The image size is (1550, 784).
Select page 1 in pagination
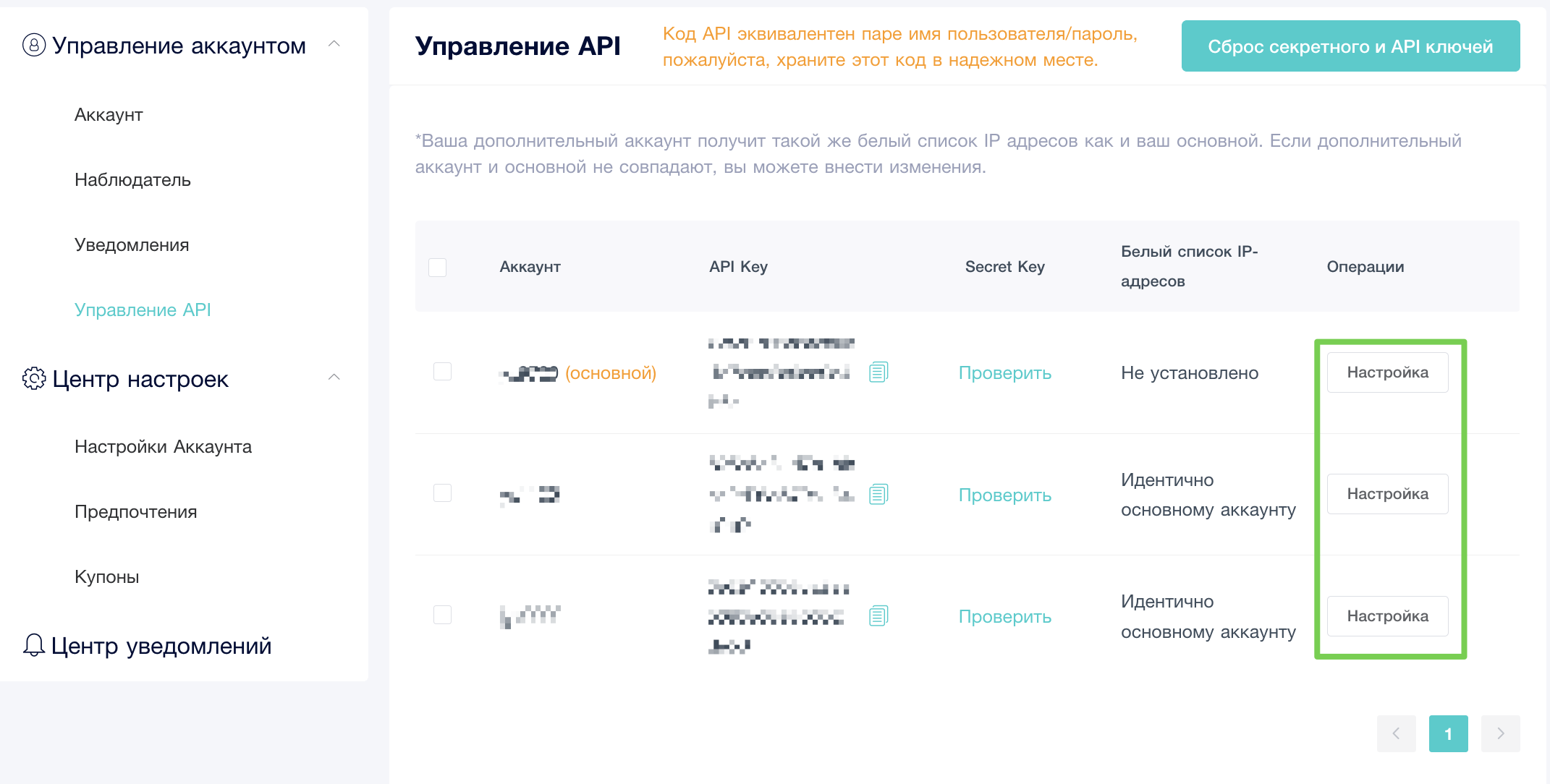click(x=1448, y=733)
